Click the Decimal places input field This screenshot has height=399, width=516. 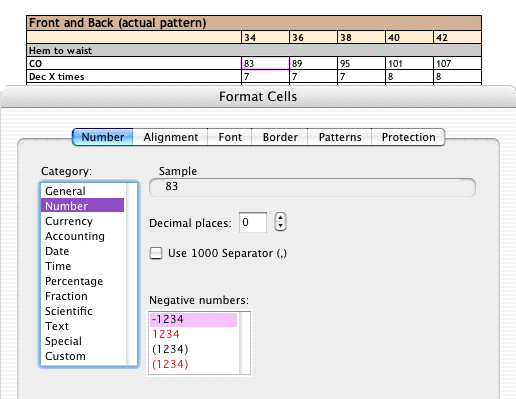[x=253, y=222]
